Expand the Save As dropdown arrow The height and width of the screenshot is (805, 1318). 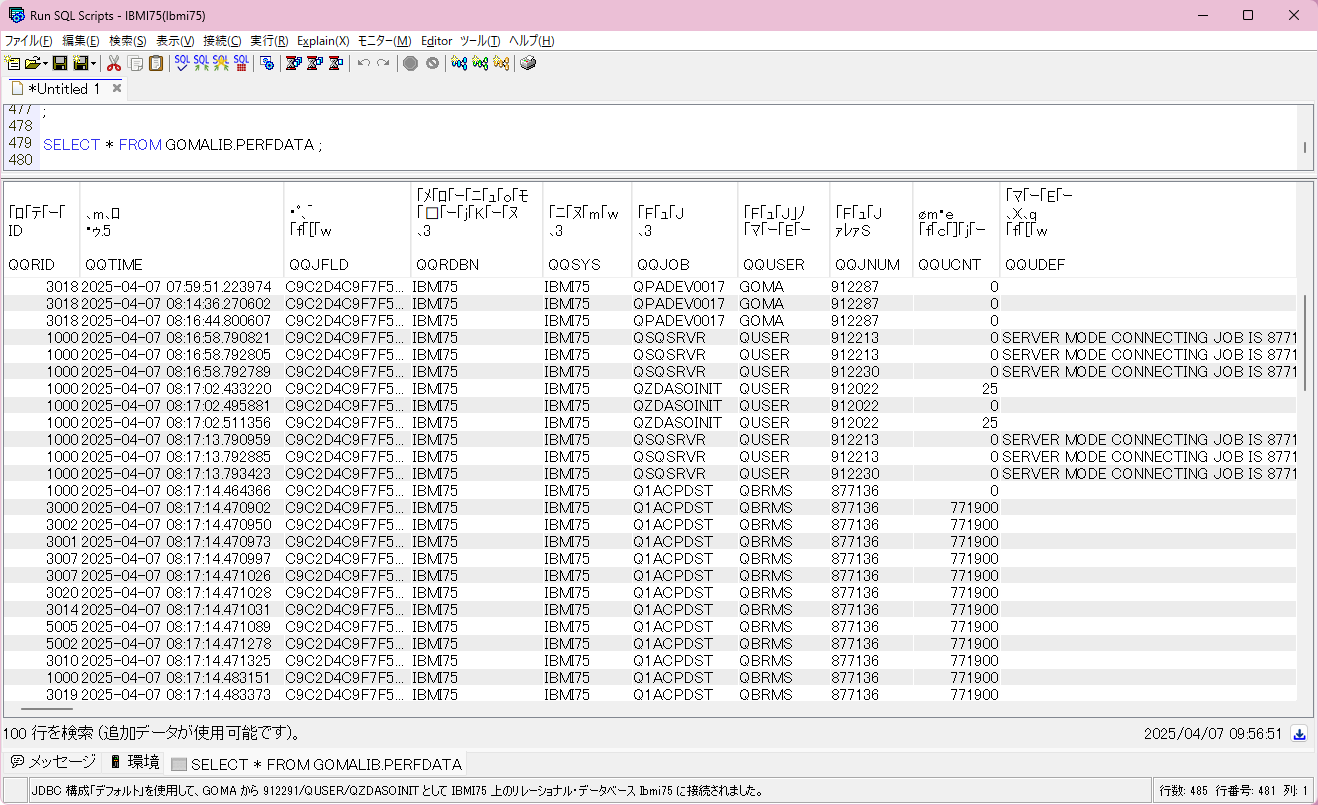(93, 63)
